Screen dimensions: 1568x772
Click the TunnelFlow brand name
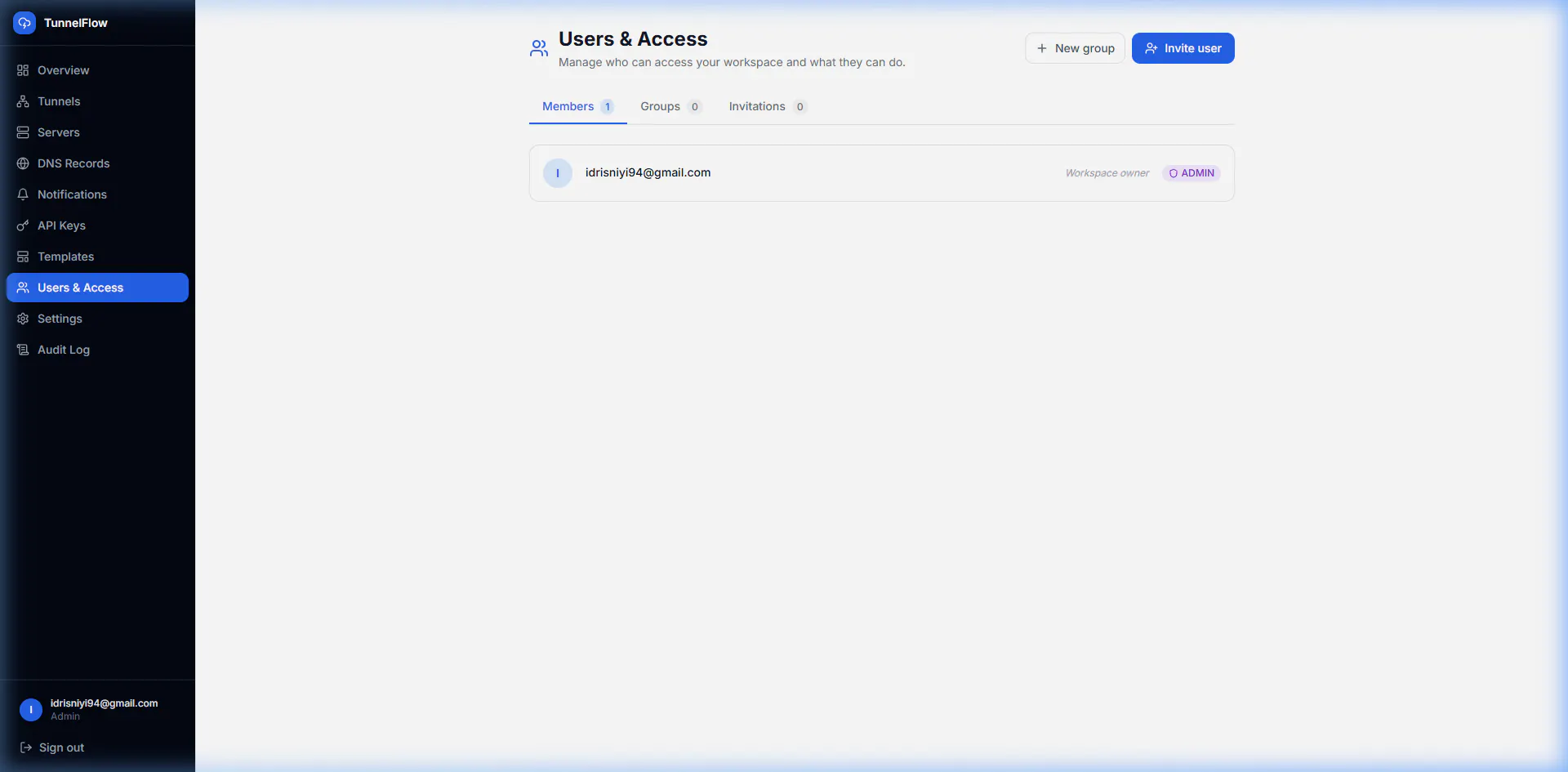[x=76, y=23]
